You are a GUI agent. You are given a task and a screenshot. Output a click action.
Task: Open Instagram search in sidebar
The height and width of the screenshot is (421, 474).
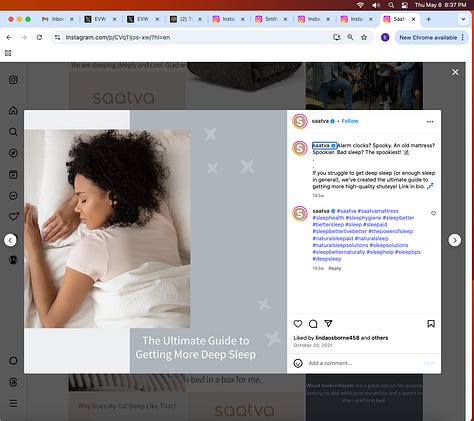coord(13,132)
